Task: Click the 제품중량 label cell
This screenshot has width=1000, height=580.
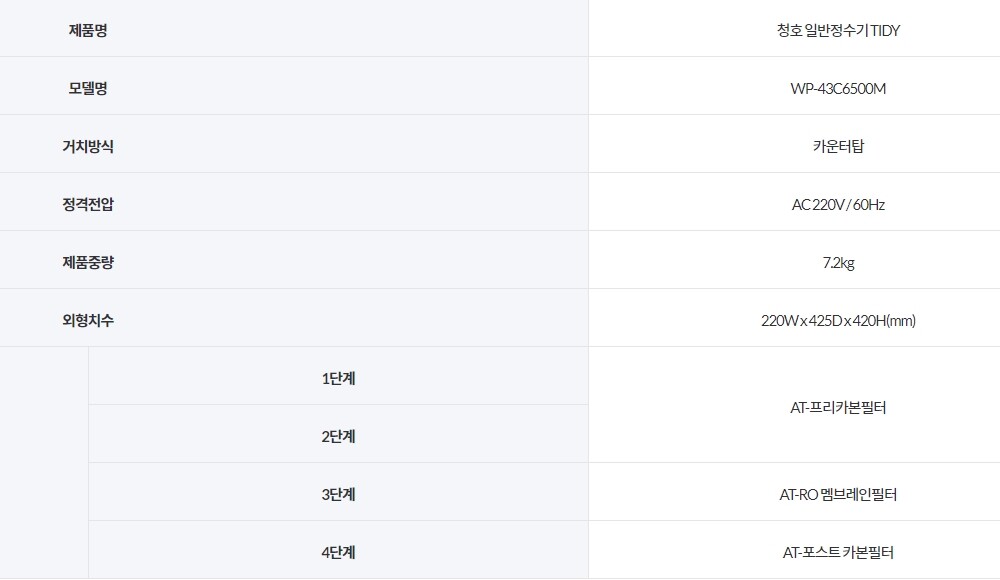Action: click(88, 262)
